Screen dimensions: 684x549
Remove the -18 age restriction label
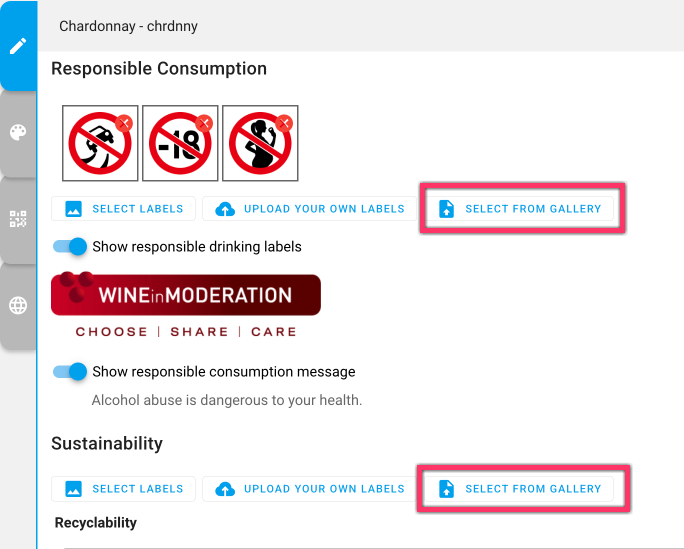[x=204, y=123]
